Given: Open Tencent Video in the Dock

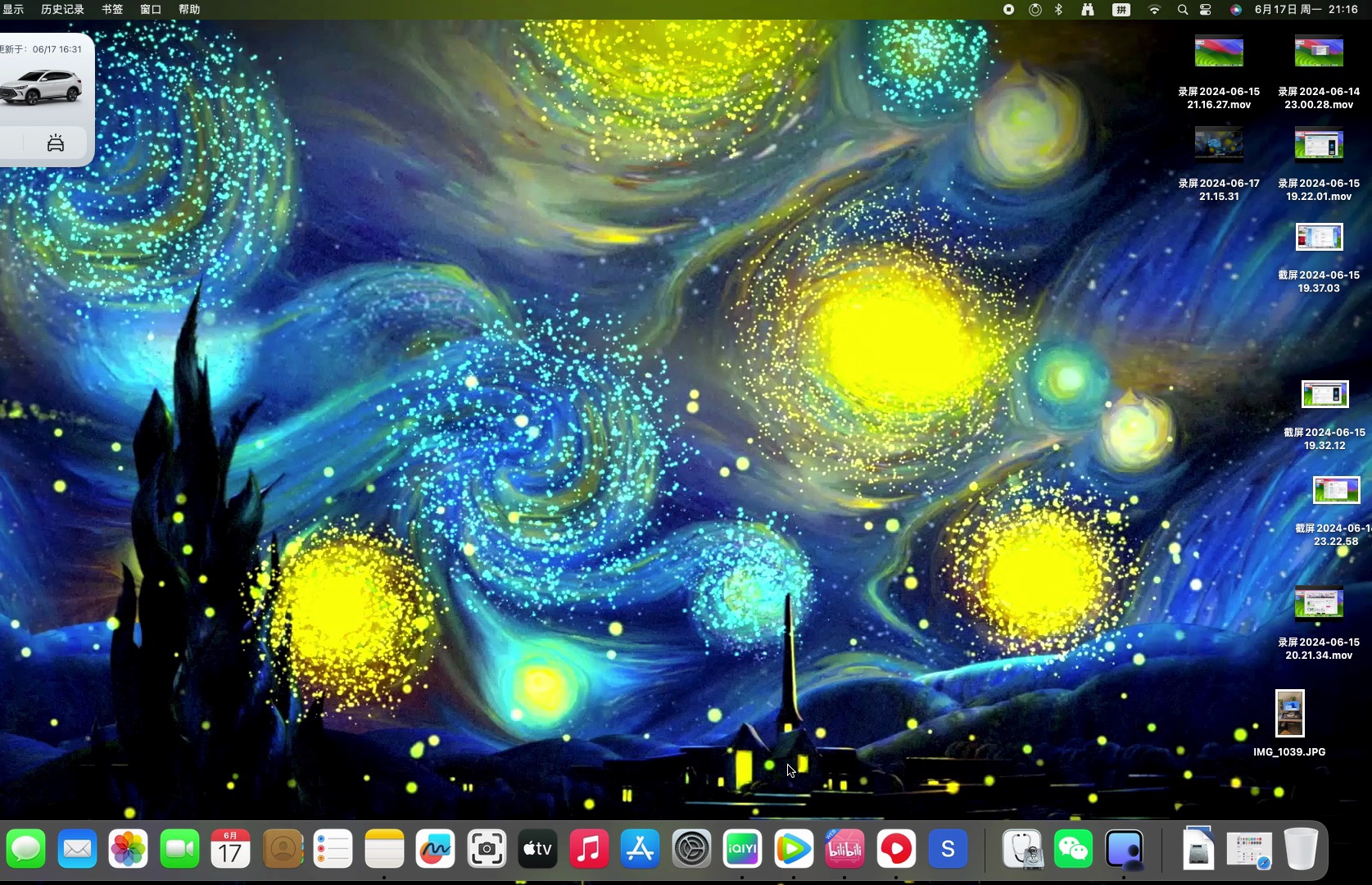Looking at the screenshot, I should click(793, 849).
